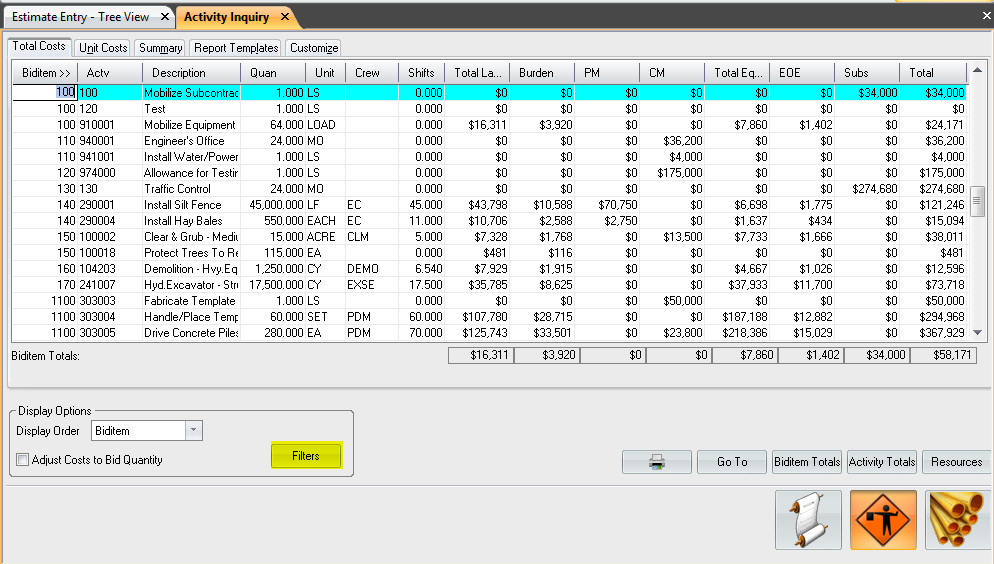Click the printer icon button
This screenshot has width=994, height=564.
(x=656, y=461)
